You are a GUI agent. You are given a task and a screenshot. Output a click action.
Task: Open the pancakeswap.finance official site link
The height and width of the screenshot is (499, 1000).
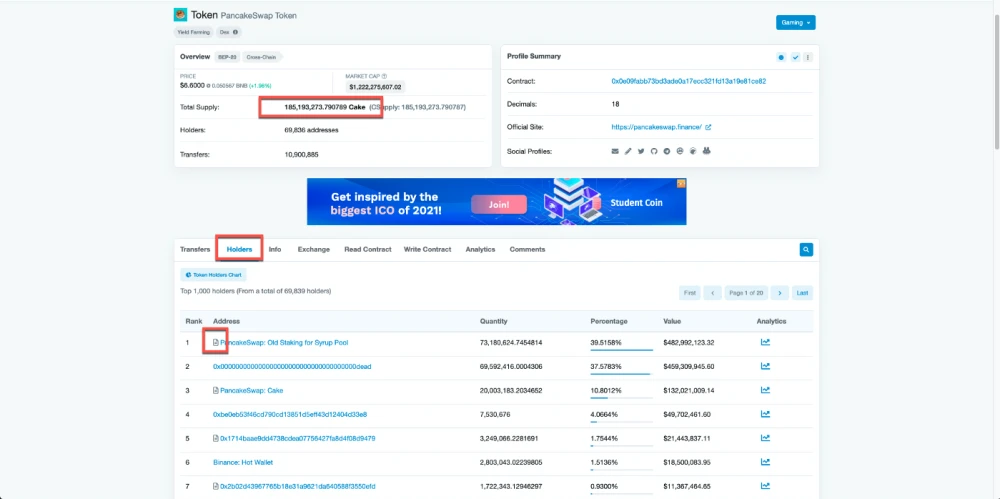click(656, 127)
